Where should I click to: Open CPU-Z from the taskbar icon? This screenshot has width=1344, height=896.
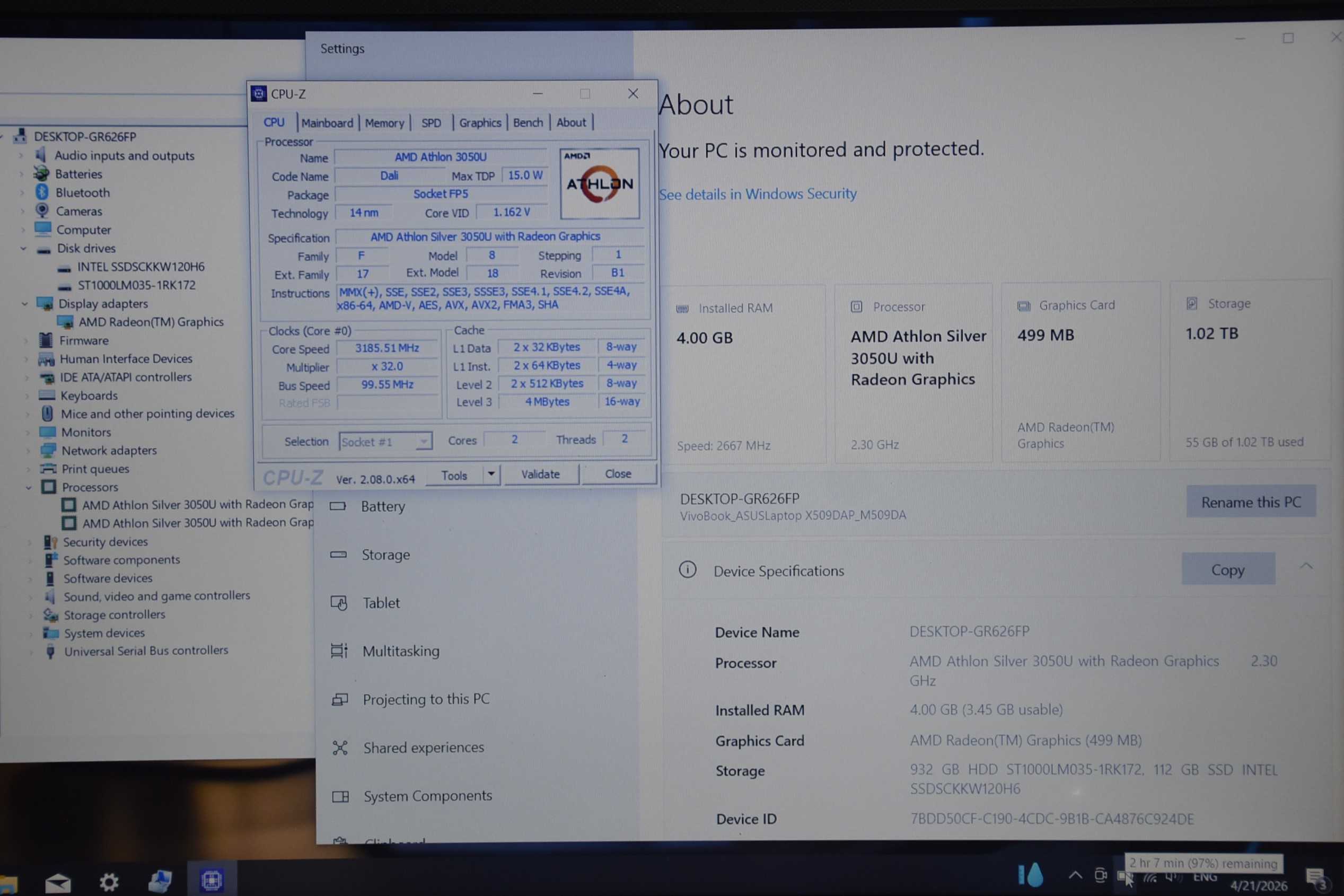[212, 880]
